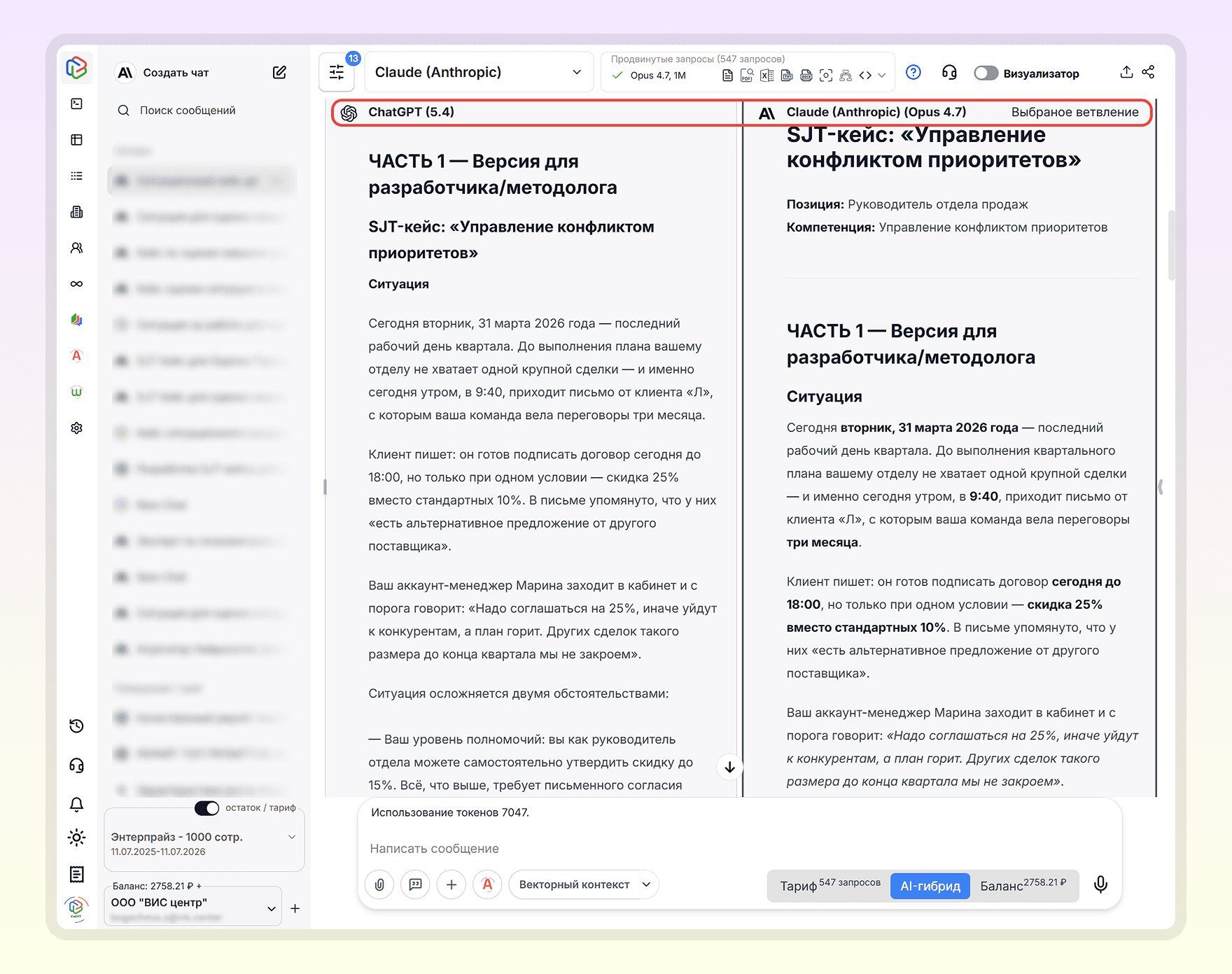Click the code brackets icon in toolbar
This screenshot has width=1232, height=974.
[865, 75]
